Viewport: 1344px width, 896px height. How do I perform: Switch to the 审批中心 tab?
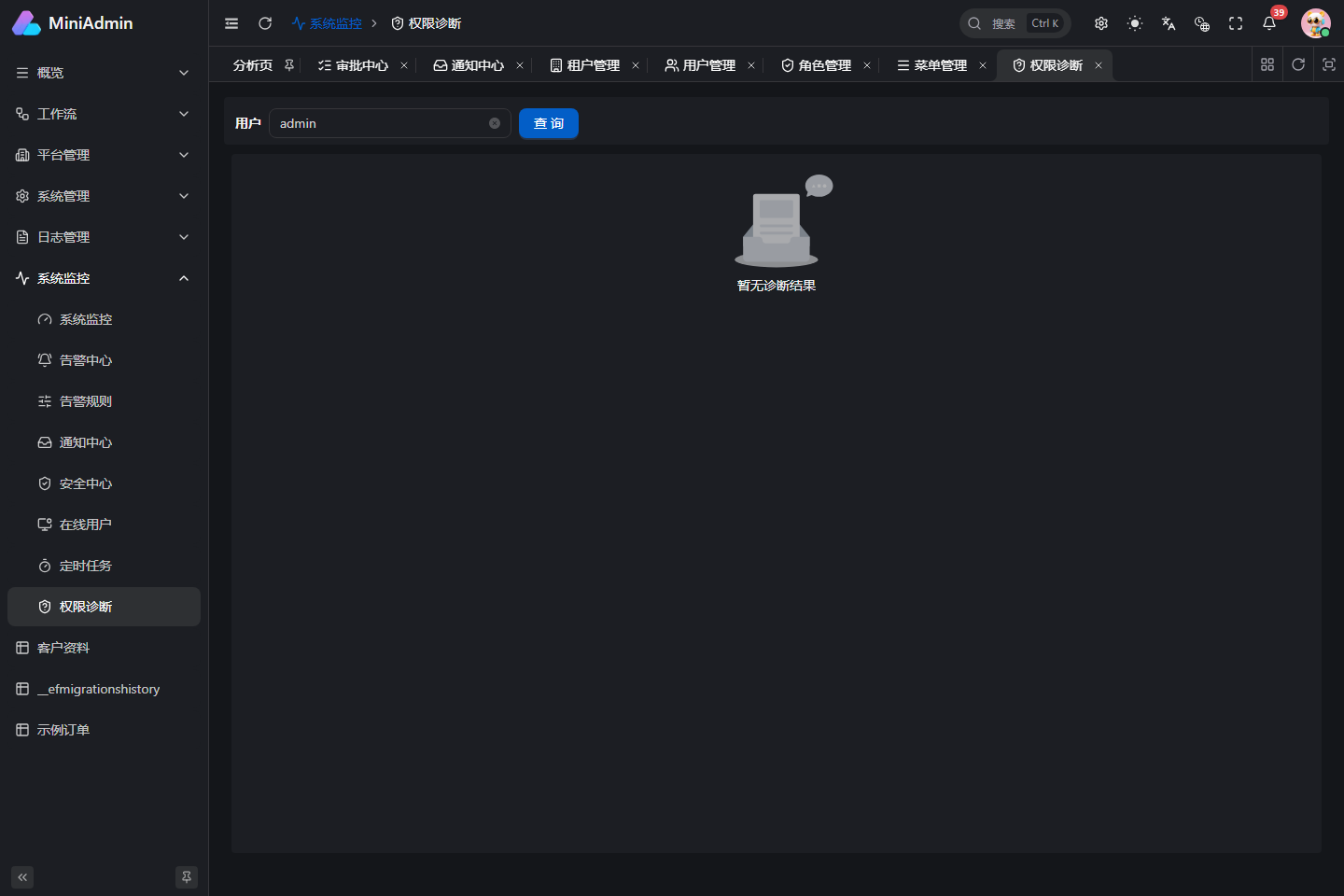tap(353, 65)
